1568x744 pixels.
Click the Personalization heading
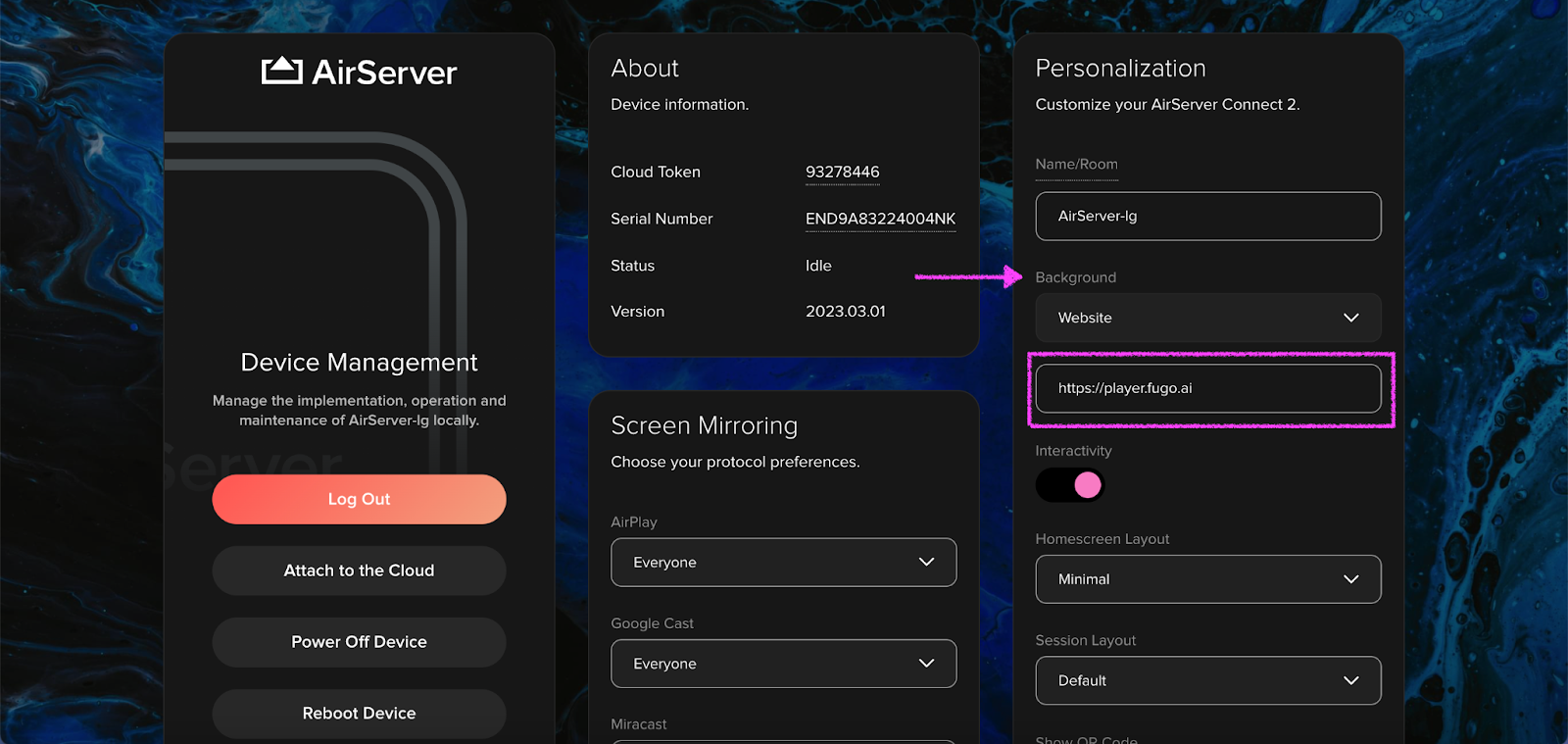(x=1120, y=69)
